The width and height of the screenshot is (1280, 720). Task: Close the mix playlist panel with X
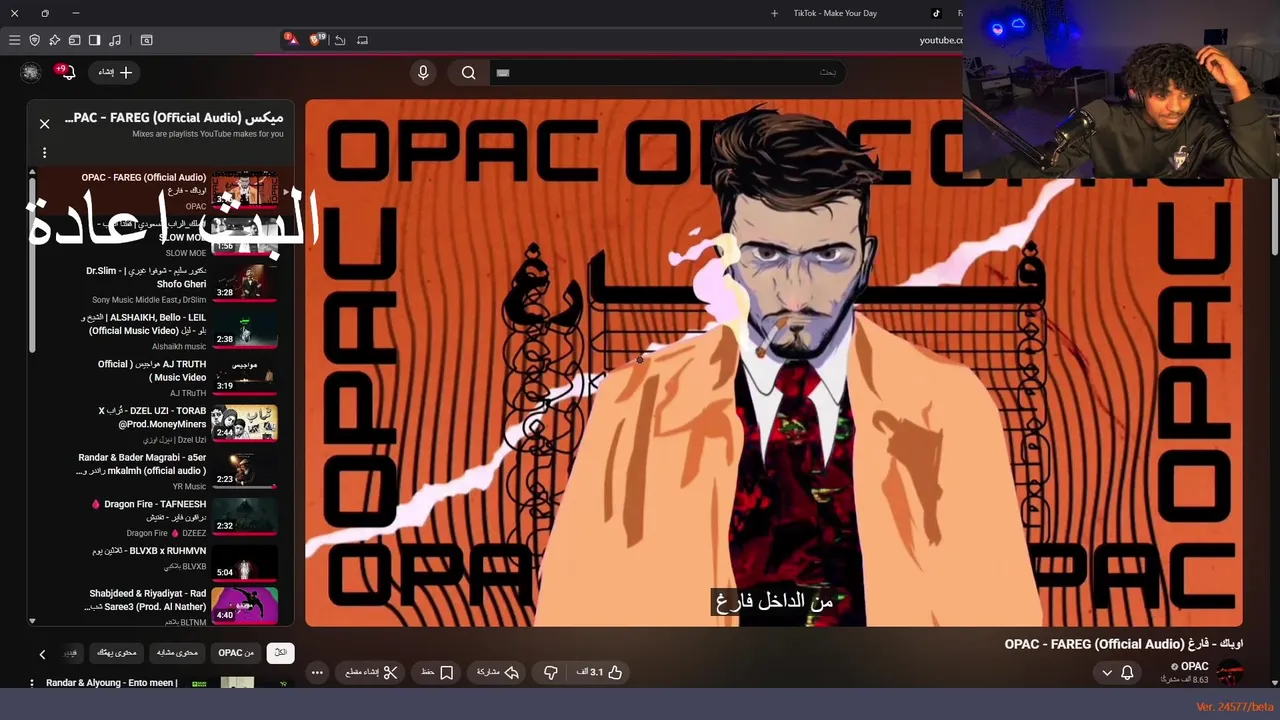pyautogui.click(x=44, y=124)
